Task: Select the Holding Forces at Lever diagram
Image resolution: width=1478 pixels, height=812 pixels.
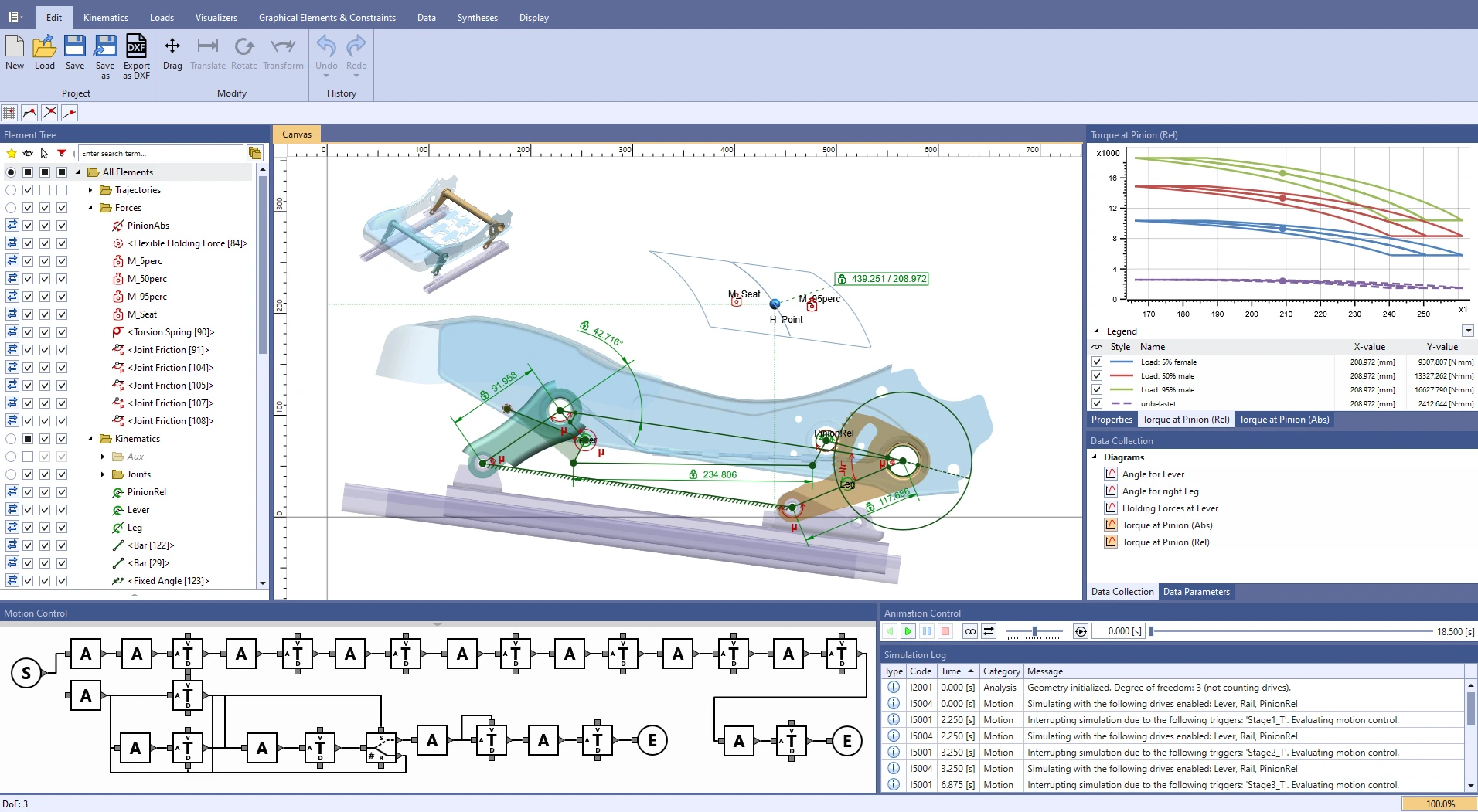Action: pos(1170,508)
